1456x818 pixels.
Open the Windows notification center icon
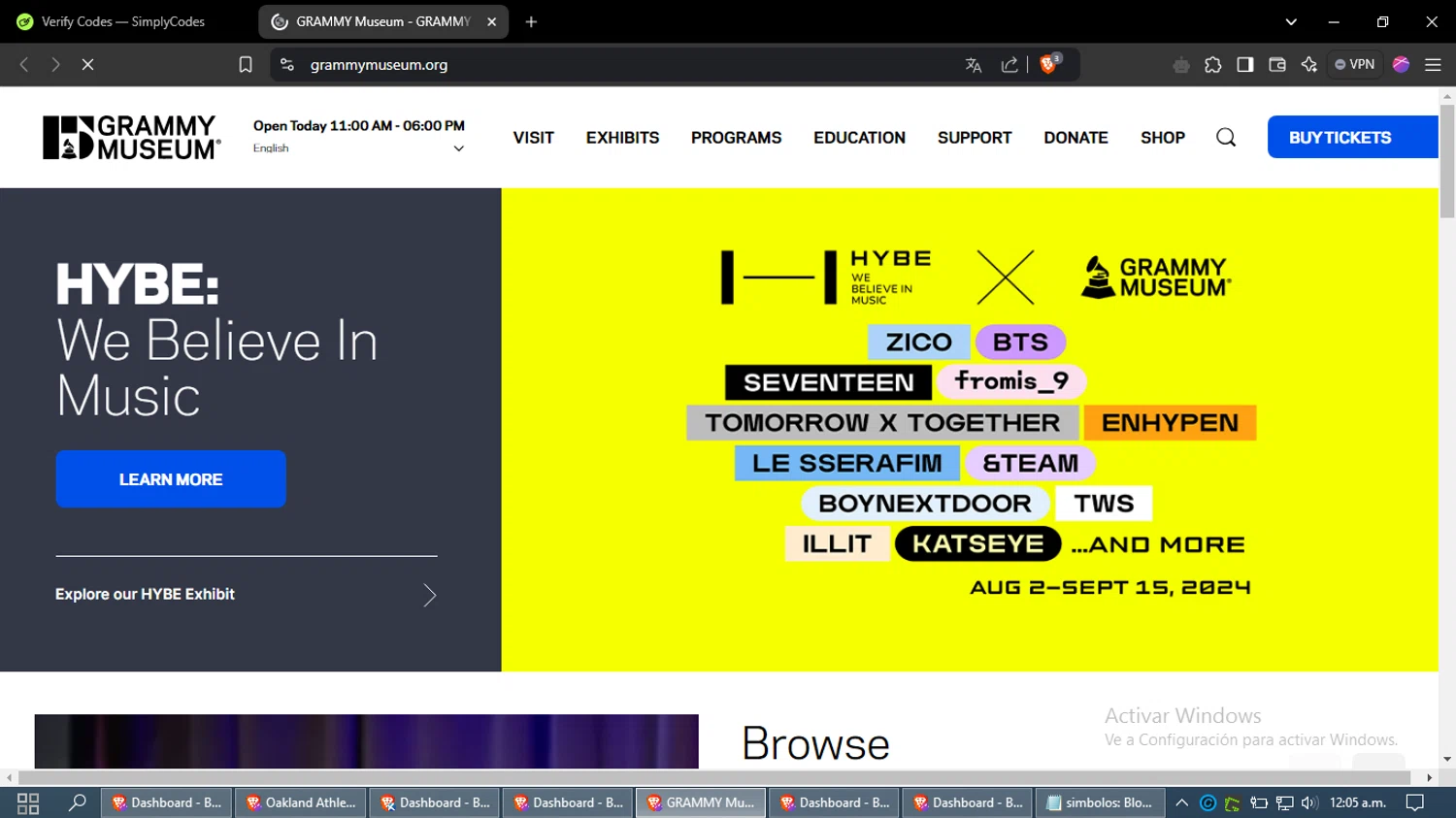[x=1415, y=802]
